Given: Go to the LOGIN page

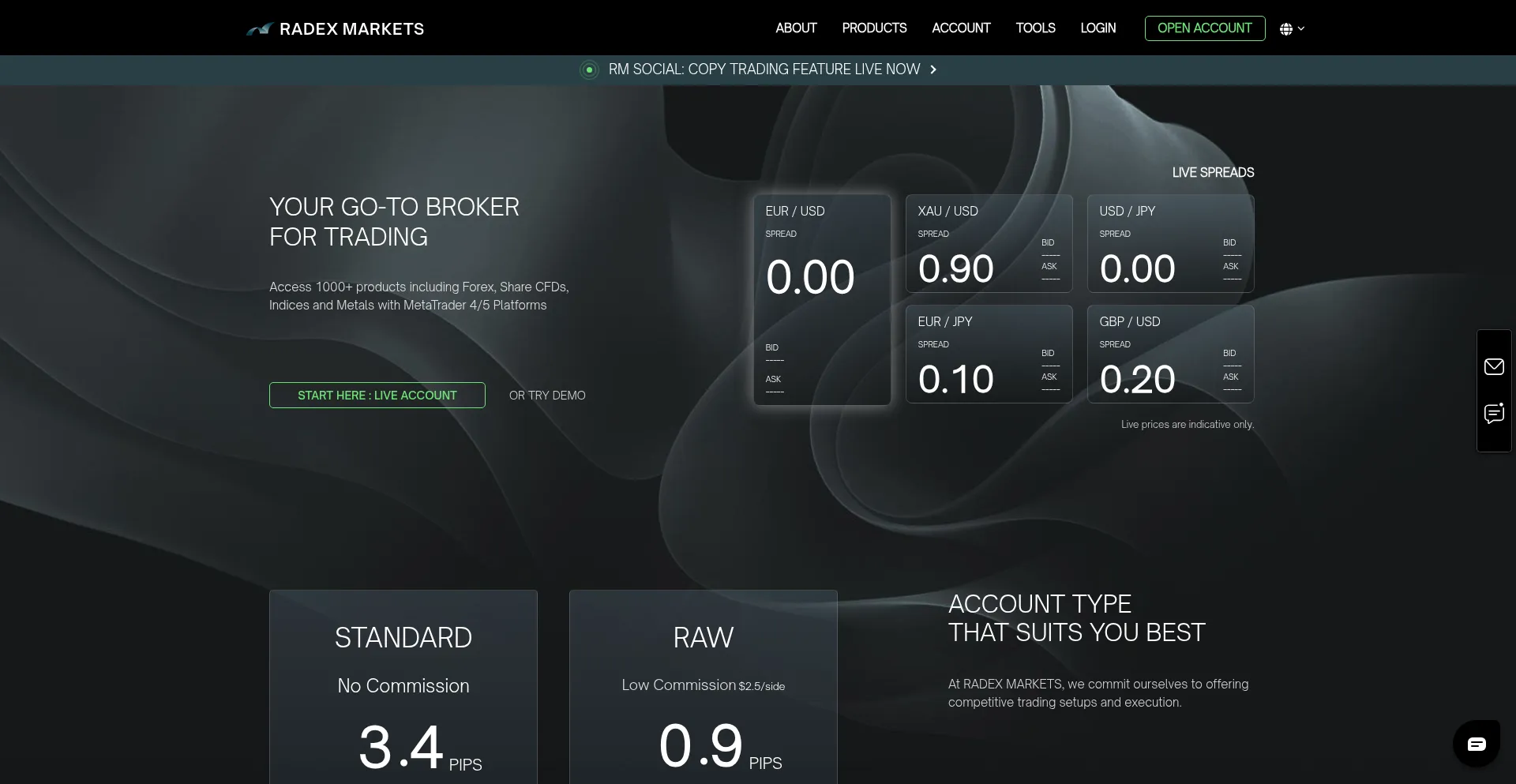Looking at the screenshot, I should click(1098, 28).
